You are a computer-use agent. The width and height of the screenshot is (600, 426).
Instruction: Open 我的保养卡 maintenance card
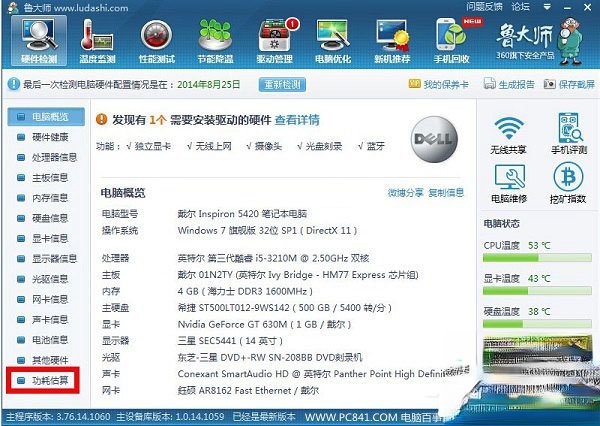tap(439, 84)
